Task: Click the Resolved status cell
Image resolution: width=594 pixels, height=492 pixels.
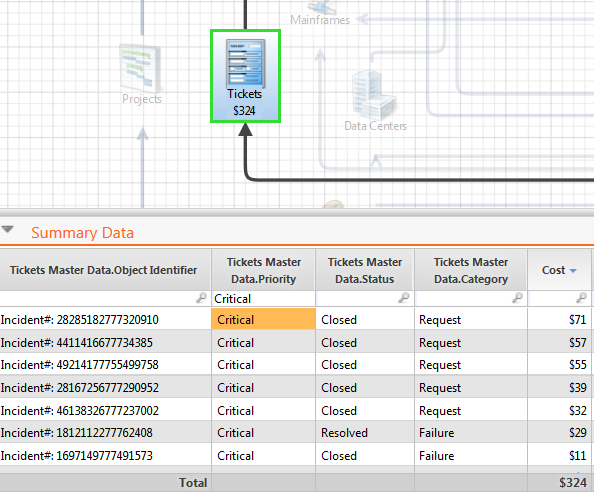Action: pos(344,433)
